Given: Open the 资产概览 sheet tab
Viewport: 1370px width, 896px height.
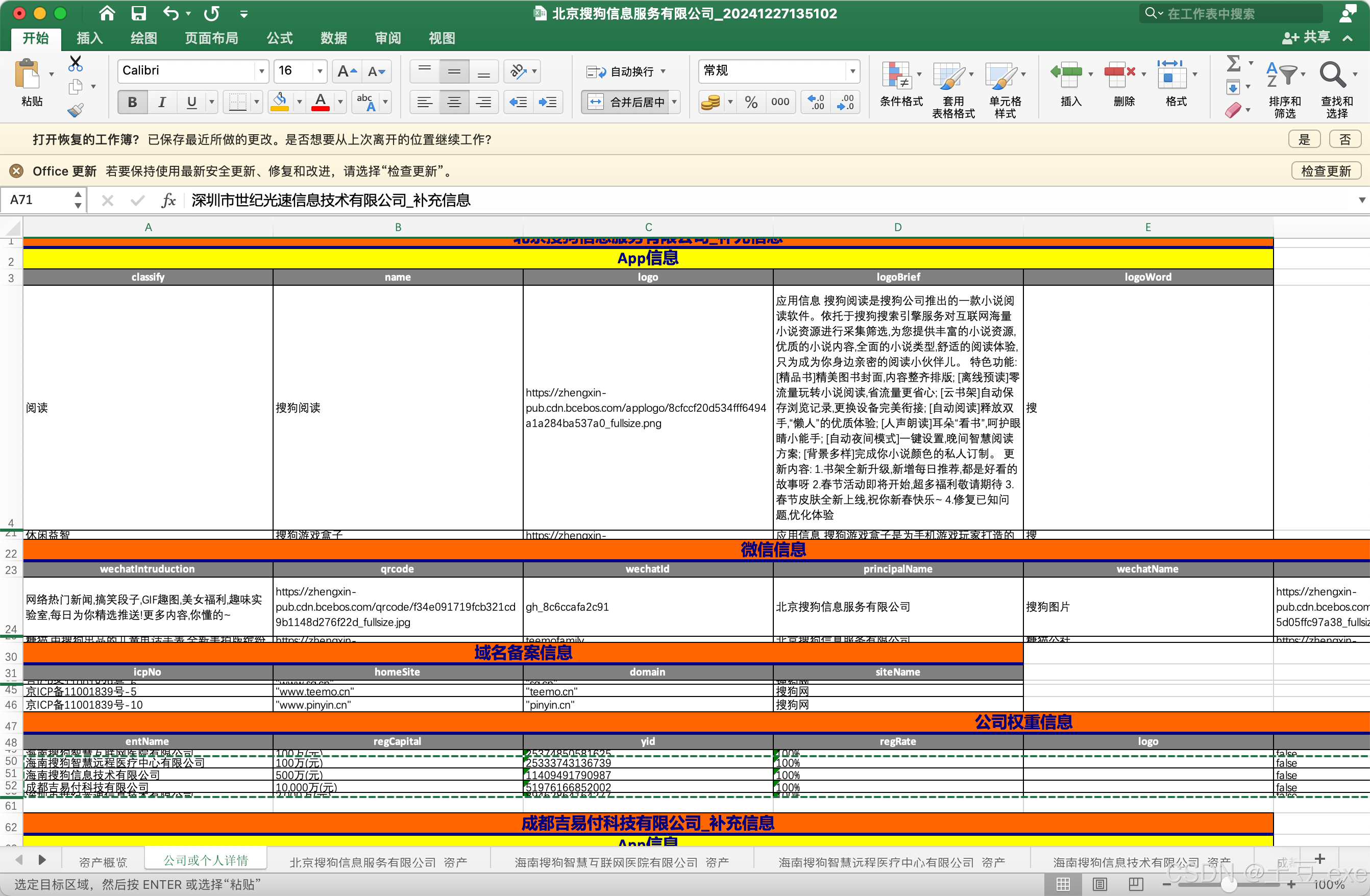Looking at the screenshot, I should [x=103, y=862].
